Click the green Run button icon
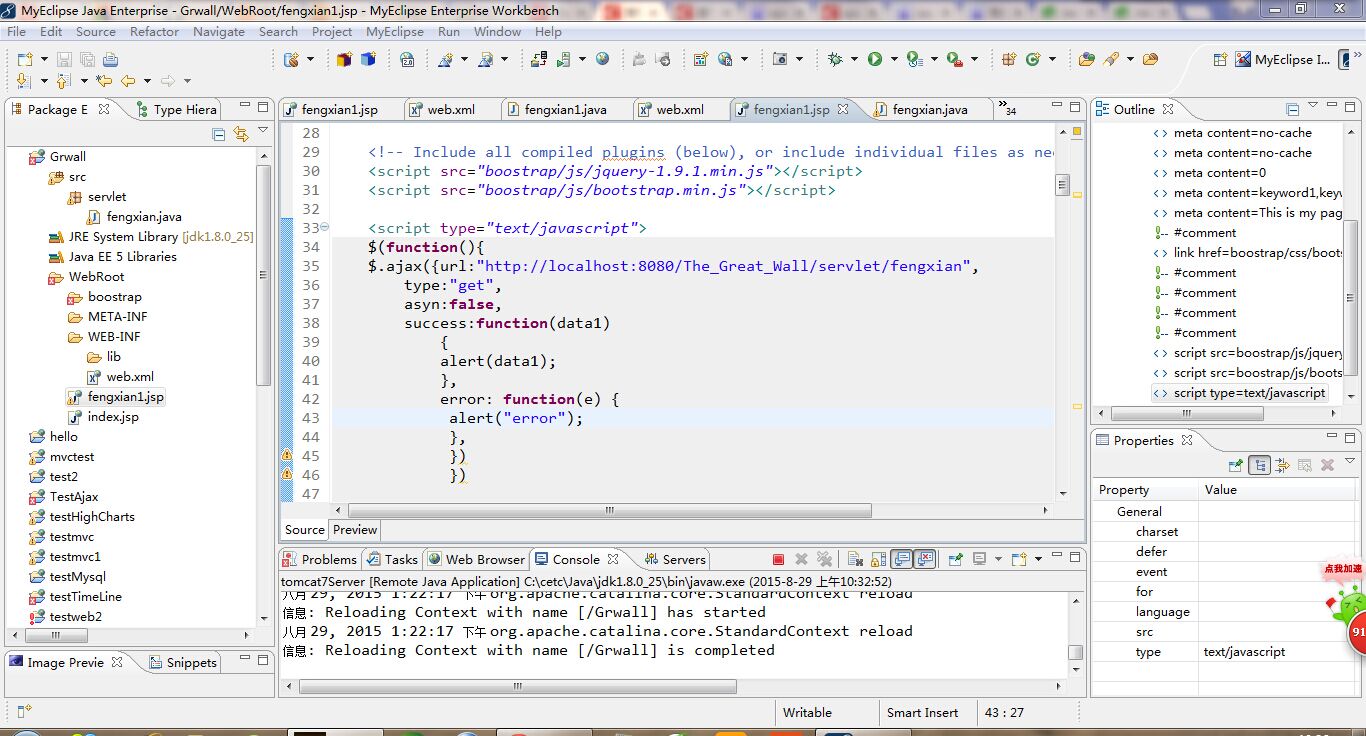Image resolution: width=1366 pixels, height=736 pixels. point(875,59)
